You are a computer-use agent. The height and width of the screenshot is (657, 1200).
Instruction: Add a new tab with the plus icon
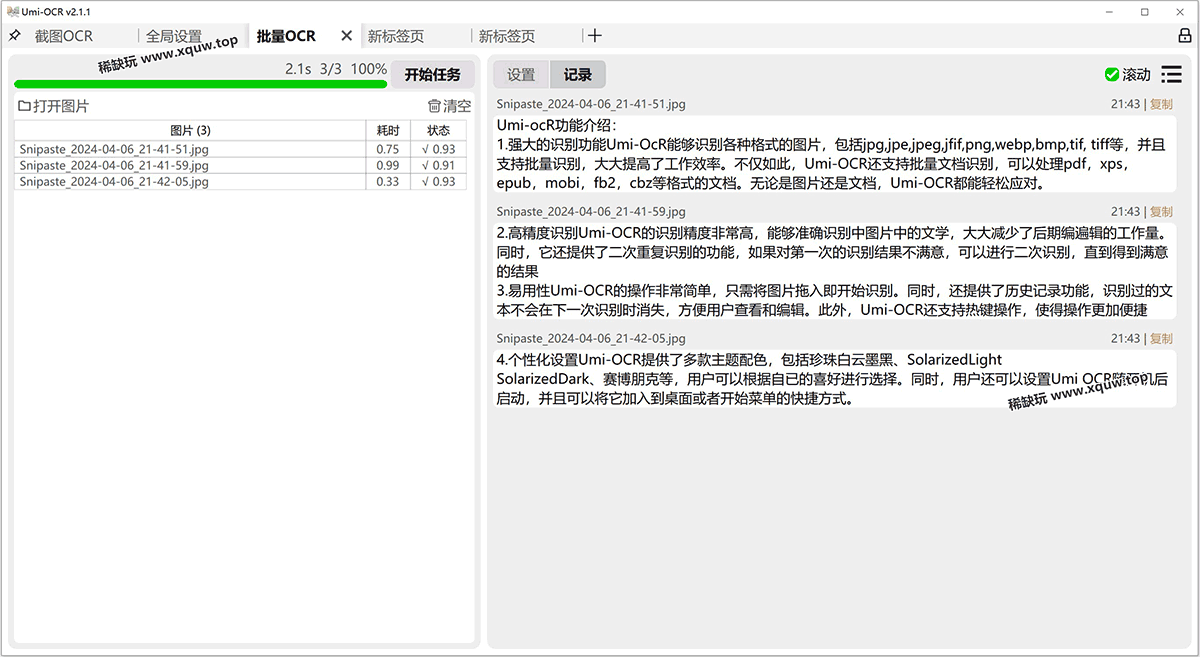tap(595, 35)
